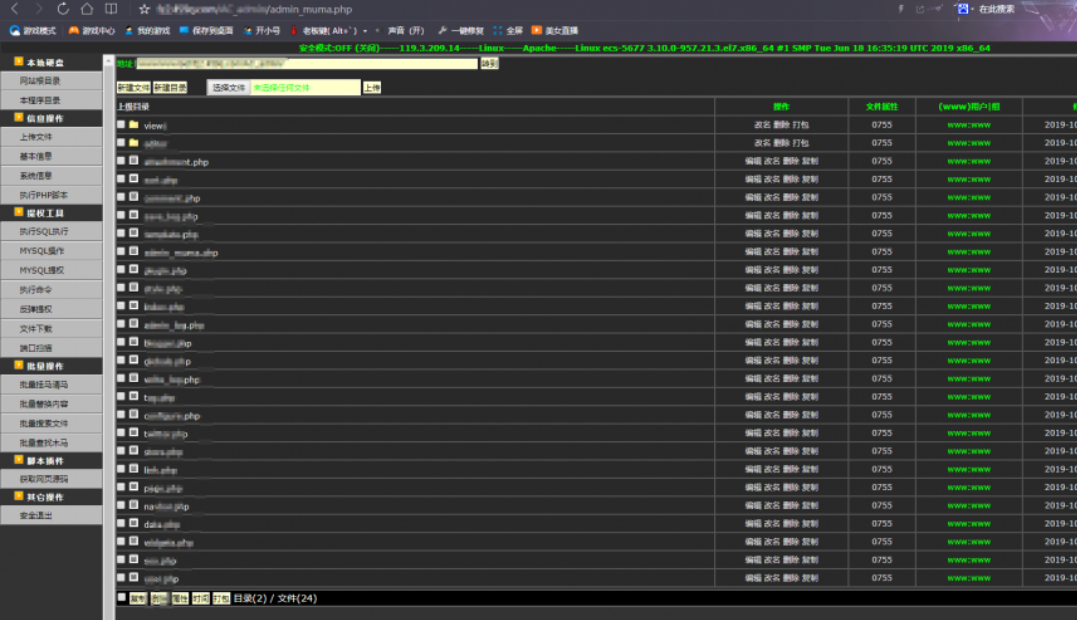Open the 游戏模式 toolbar shortcut

32,30
